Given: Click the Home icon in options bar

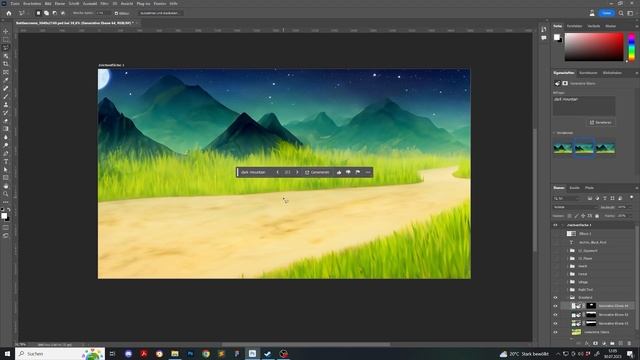Looking at the screenshot, I should pyautogui.click(x=9, y=13).
